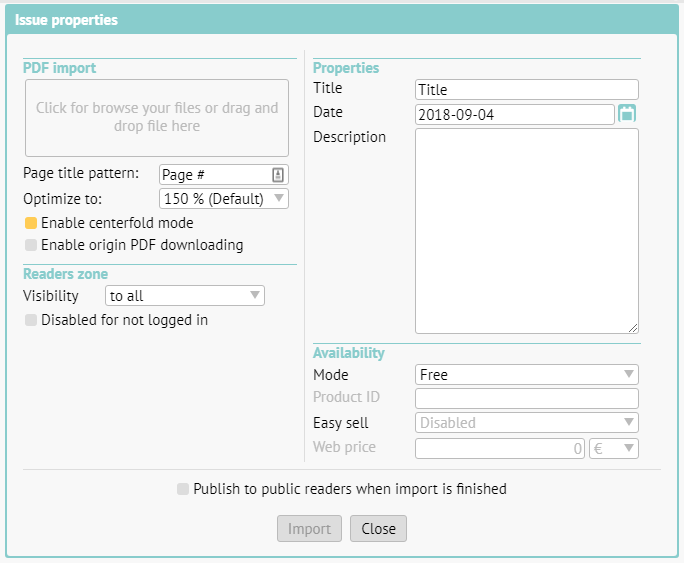Open the Optimize to dropdown
The image size is (684, 563).
coord(224,199)
